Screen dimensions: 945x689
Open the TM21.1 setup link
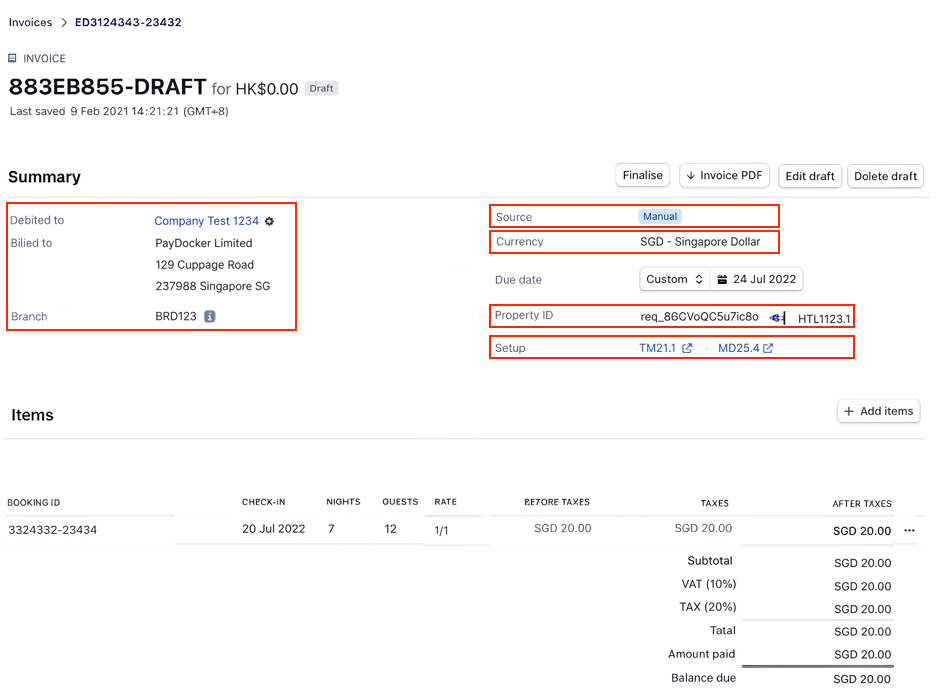tap(658, 349)
